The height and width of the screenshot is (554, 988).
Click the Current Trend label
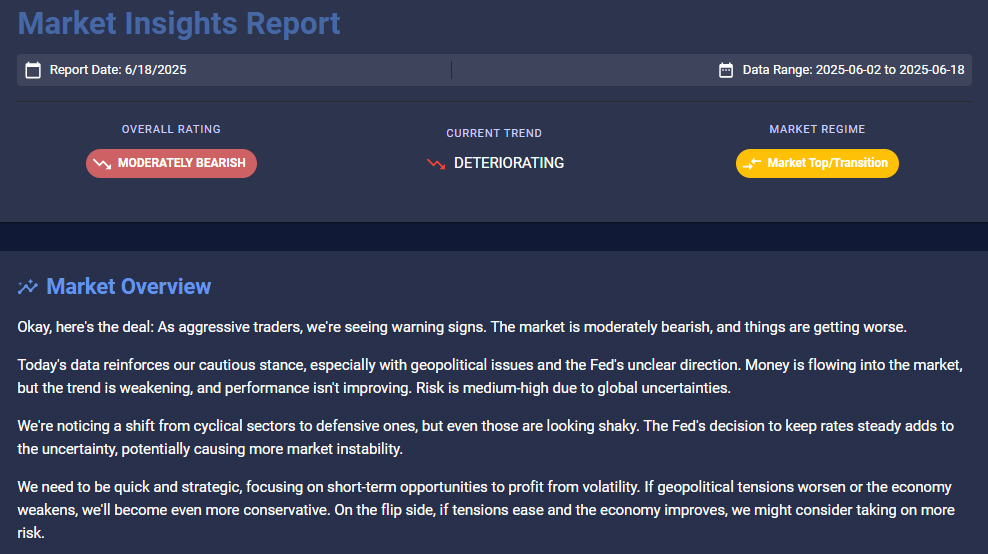494,134
